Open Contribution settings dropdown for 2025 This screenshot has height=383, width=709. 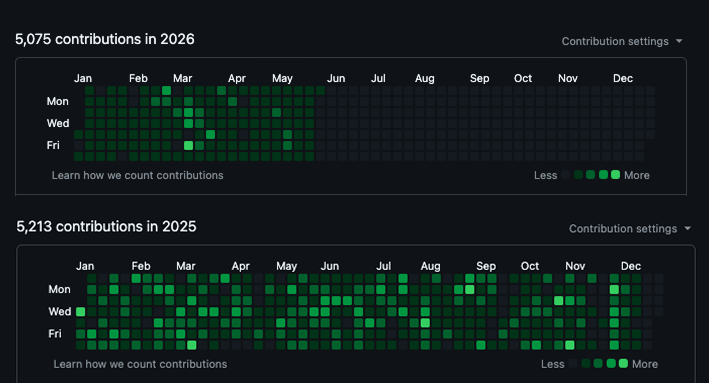(630, 228)
